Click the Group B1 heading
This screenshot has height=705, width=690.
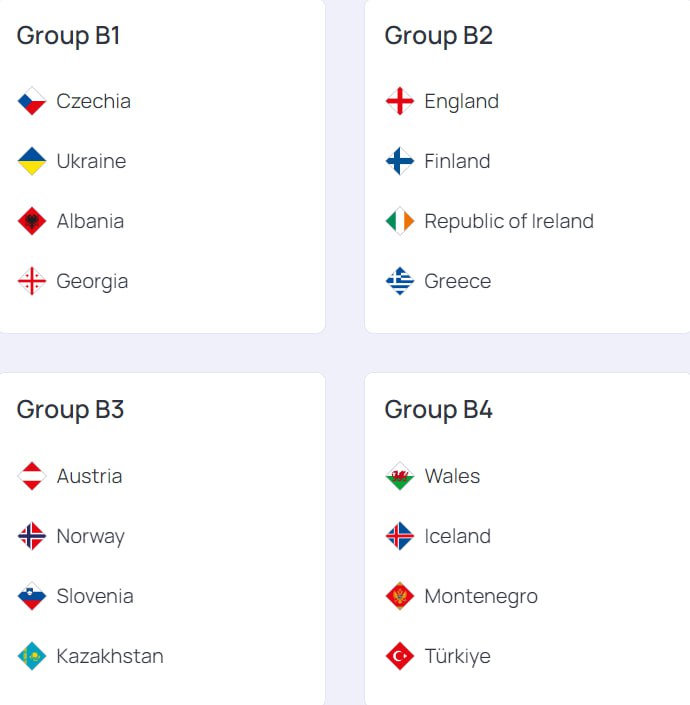(x=68, y=35)
